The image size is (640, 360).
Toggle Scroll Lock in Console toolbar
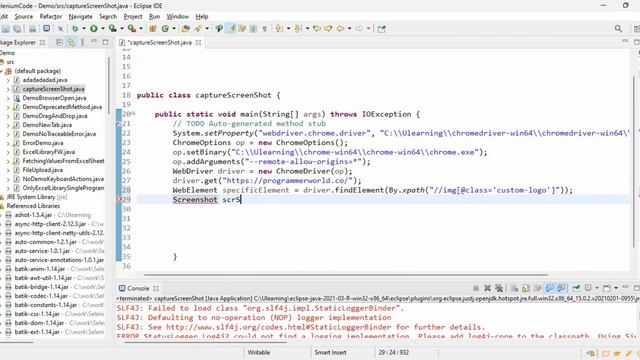coord(526,288)
